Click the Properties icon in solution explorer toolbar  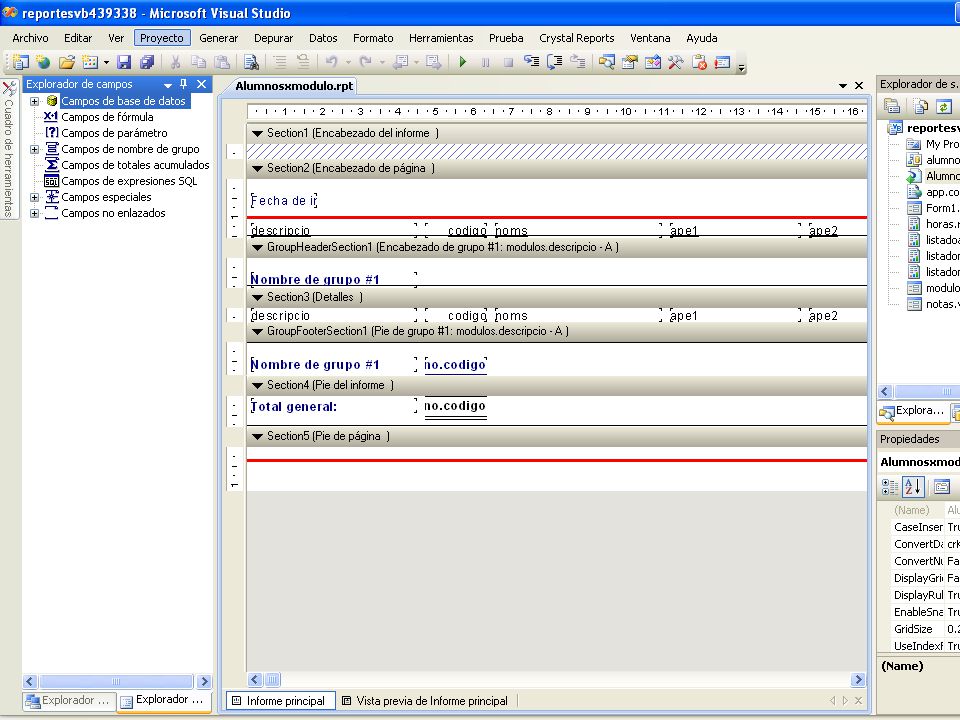(892, 107)
